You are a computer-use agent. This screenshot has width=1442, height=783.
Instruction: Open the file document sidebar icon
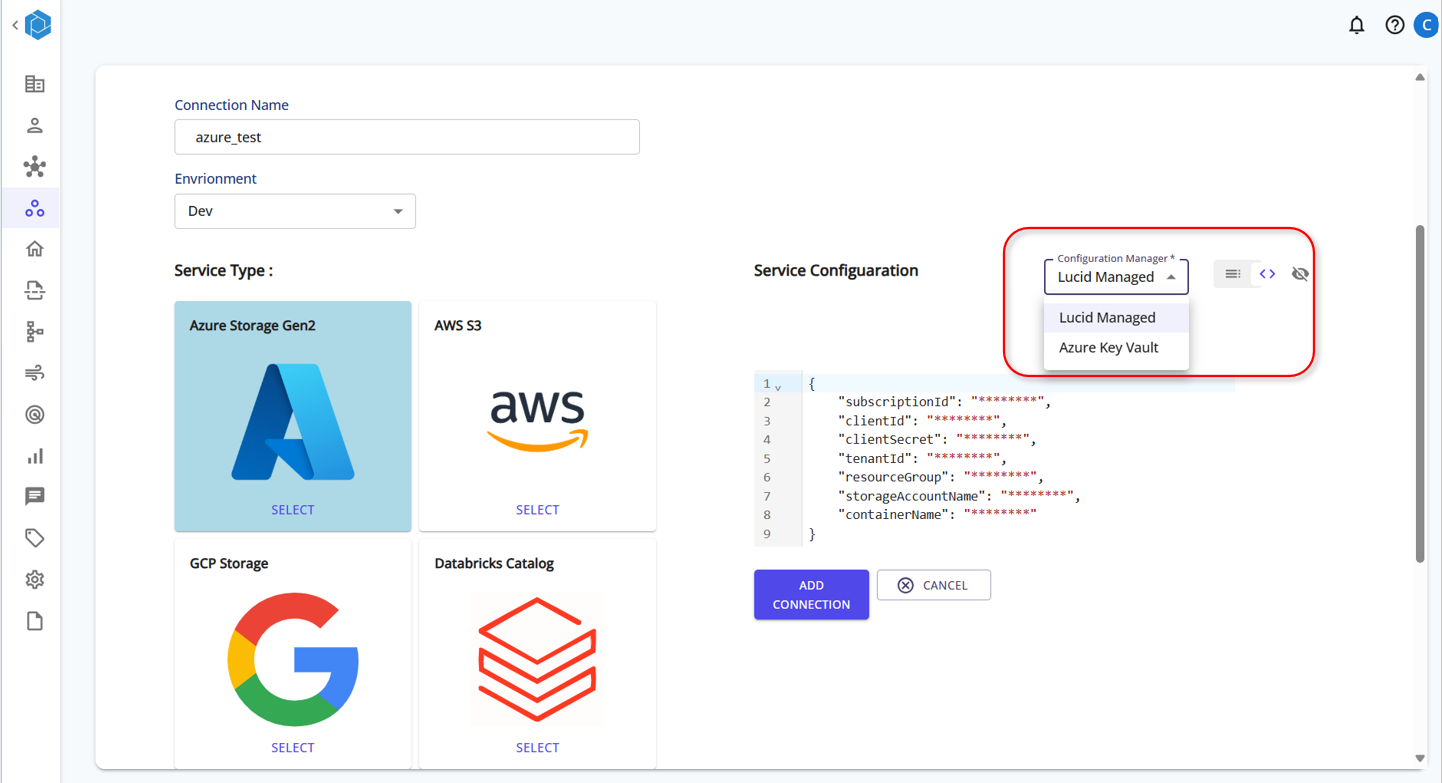[35, 621]
